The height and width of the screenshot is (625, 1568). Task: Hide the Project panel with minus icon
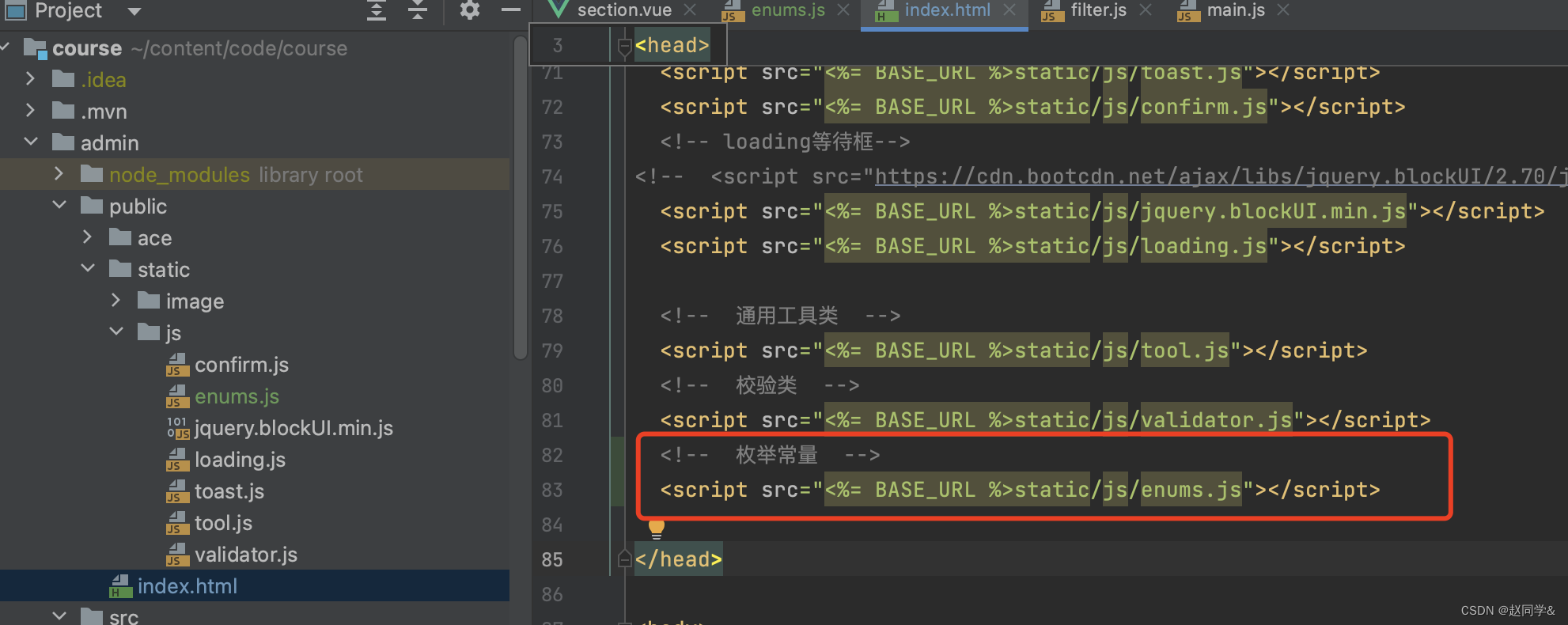pyautogui.click(x=511, y=10)
